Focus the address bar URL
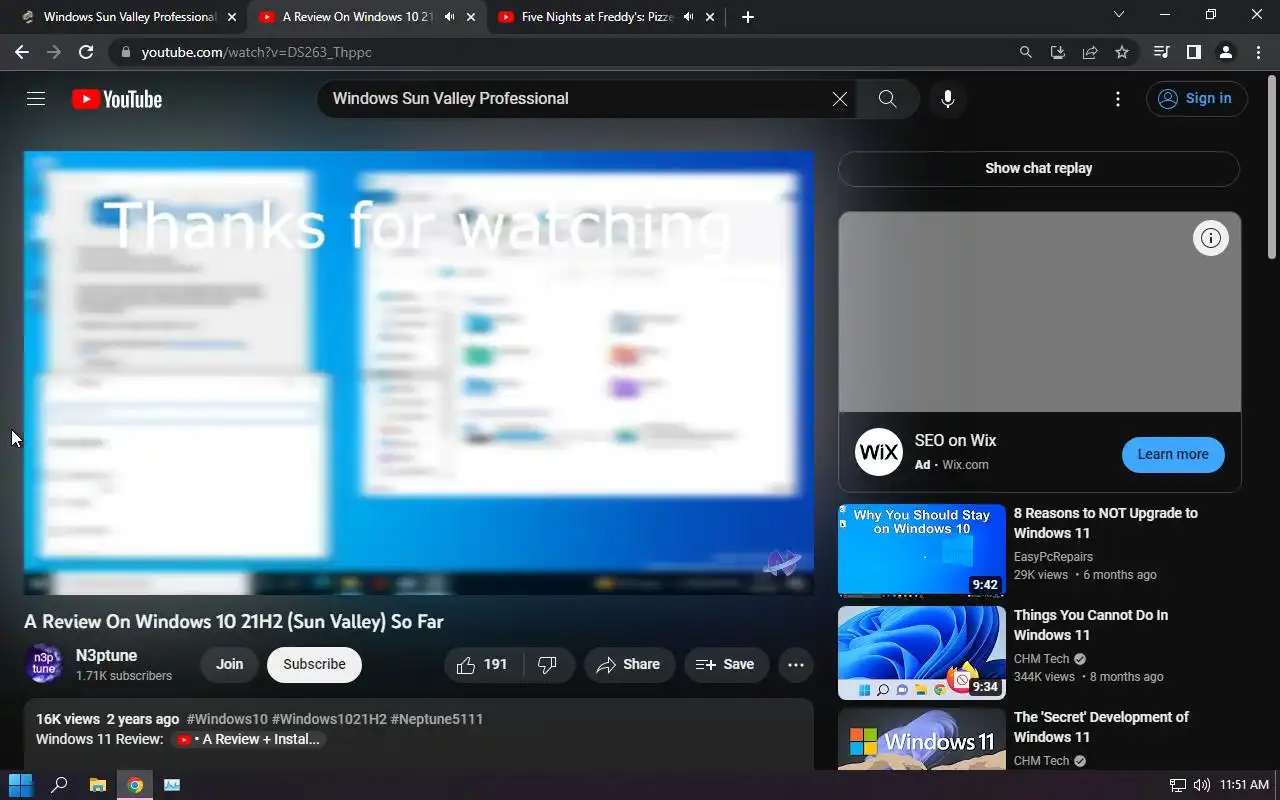This screenshot has width=1280, height=800. (x=257, y=52)
